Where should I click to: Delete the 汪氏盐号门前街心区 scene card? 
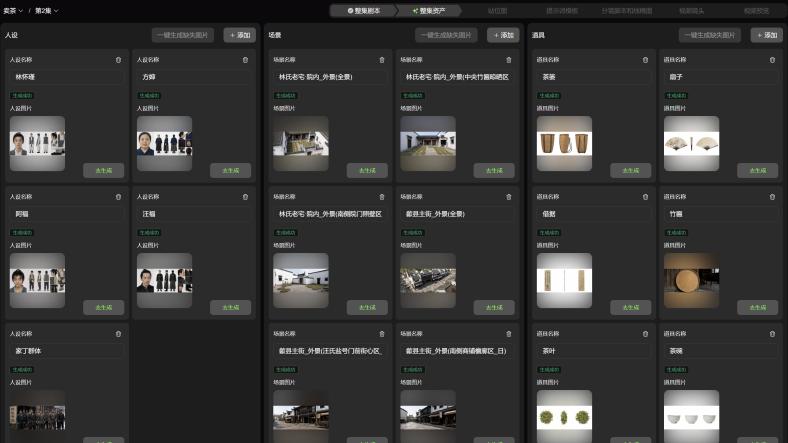(382, 334)
